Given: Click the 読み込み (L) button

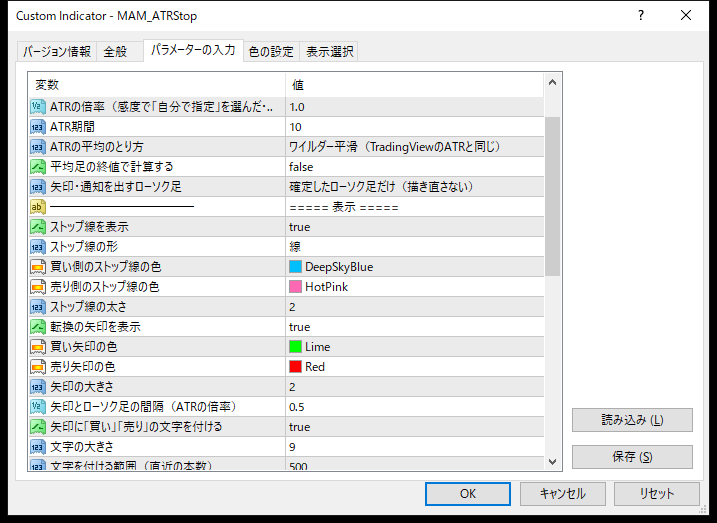Looking at the screenshot, I should pos(632,420).
